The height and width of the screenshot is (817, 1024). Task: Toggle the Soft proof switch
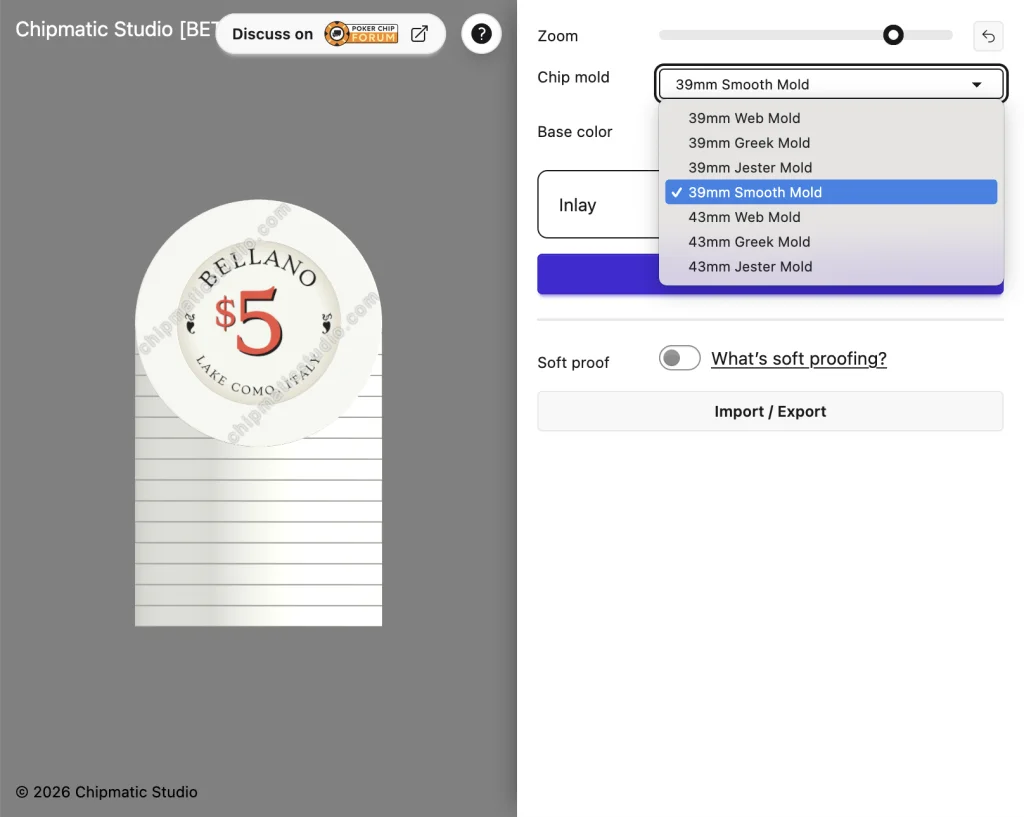coord(679,358)
